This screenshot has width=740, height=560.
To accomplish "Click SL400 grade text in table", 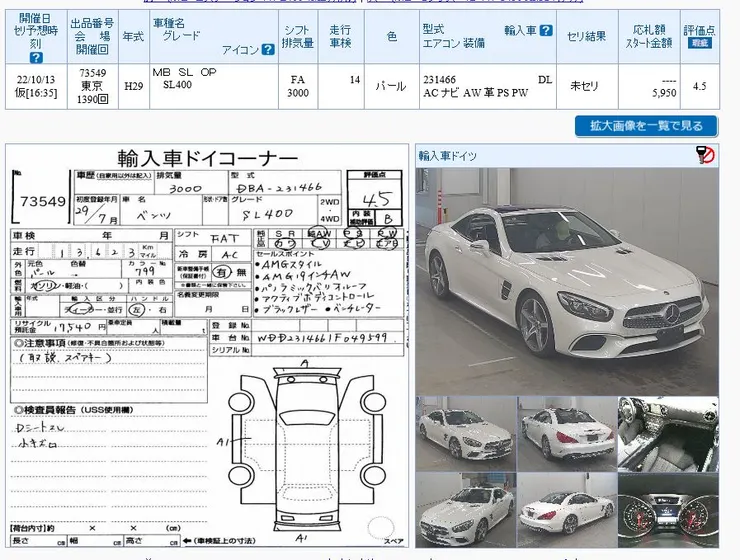I will point(177,85).
